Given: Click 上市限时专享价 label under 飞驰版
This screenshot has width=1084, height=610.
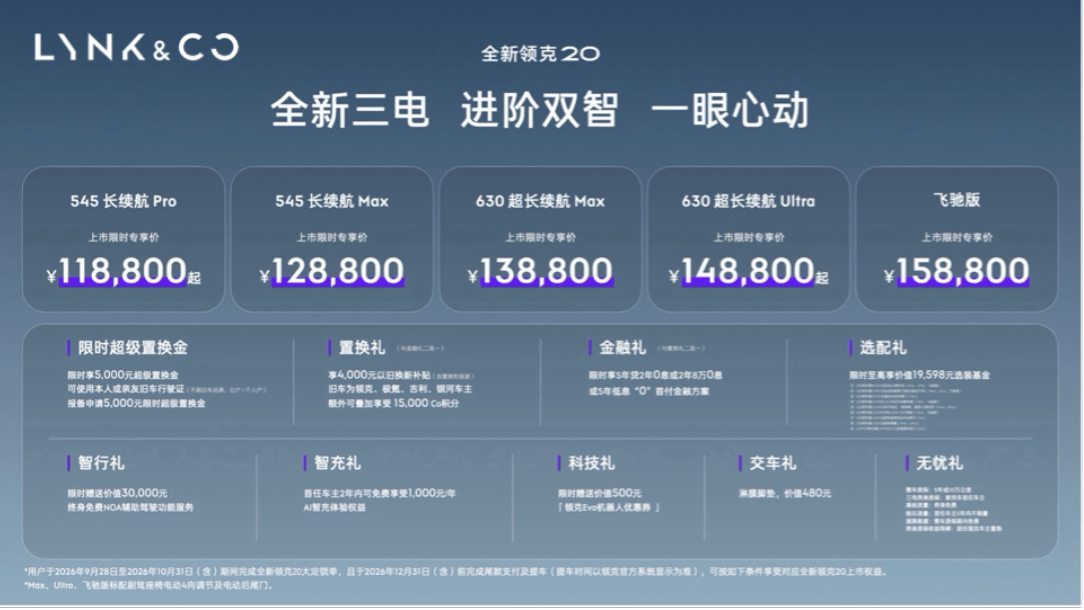Looking at the screenshot, I should (957, 237).
